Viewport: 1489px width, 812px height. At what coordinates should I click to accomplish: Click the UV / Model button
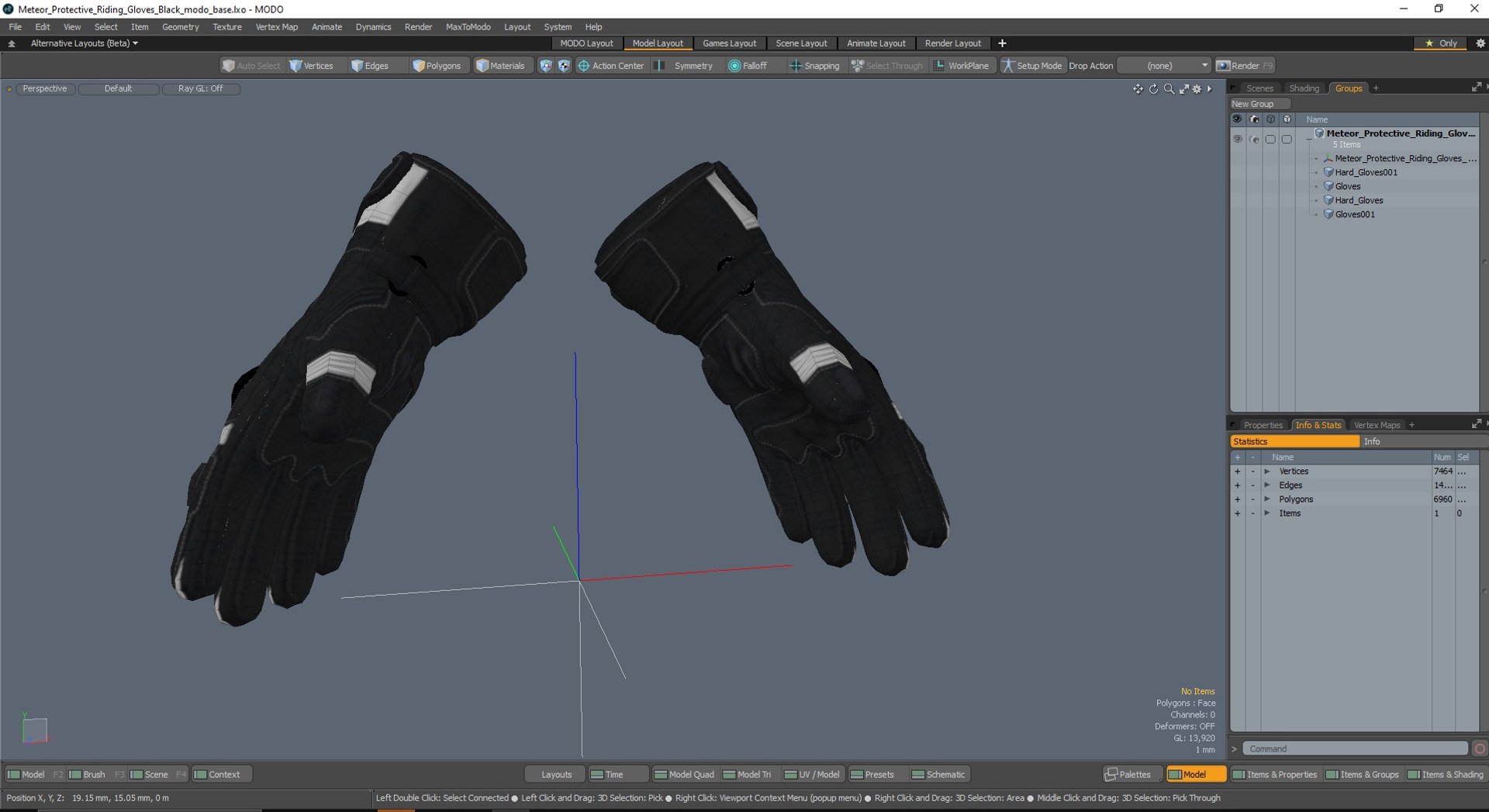pyautogui.click(x=812, y=775)
